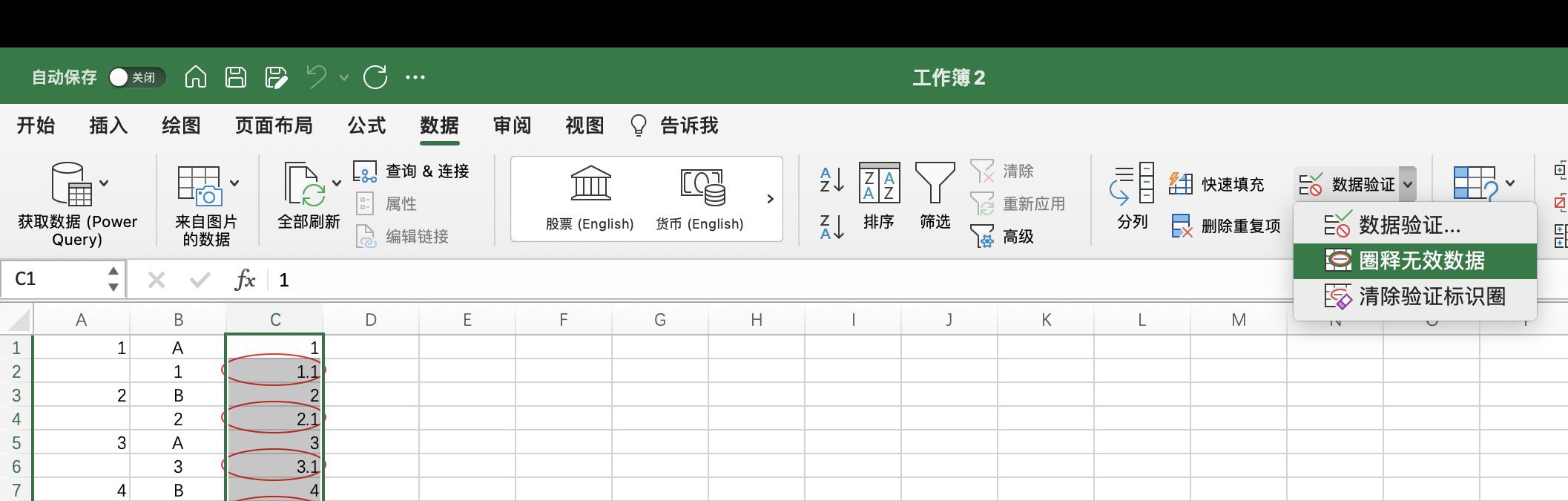1568x501 pixels.
Task: Click the 告诉我 lightbulb search
Action: 674,125
